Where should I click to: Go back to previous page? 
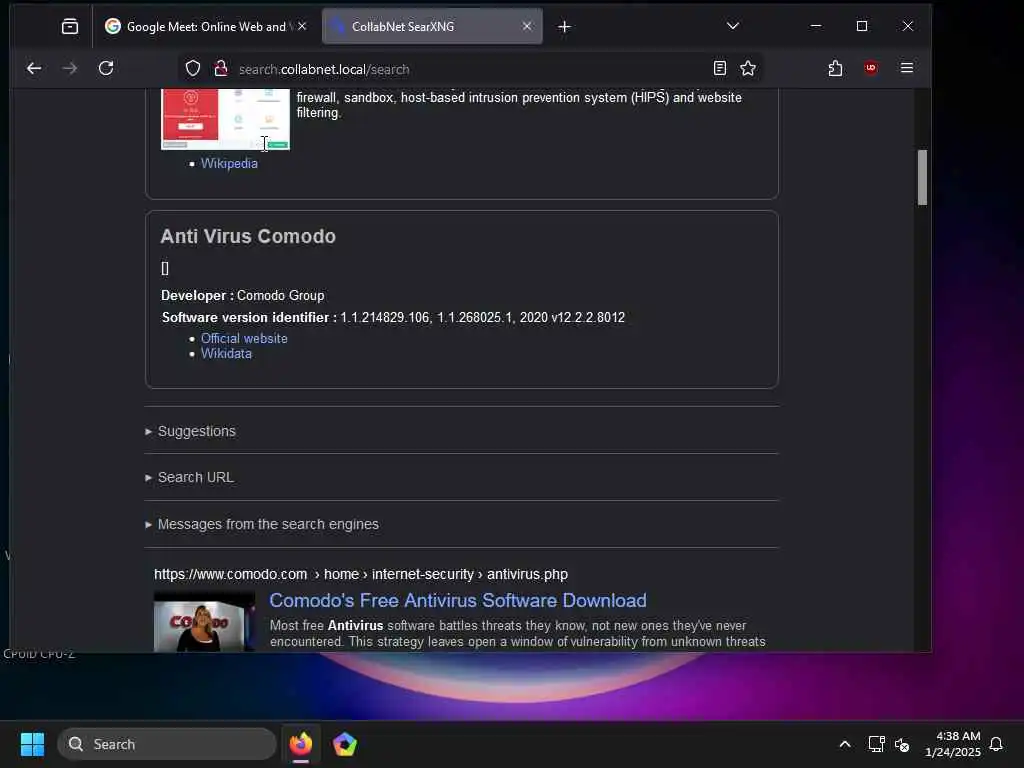34,68
